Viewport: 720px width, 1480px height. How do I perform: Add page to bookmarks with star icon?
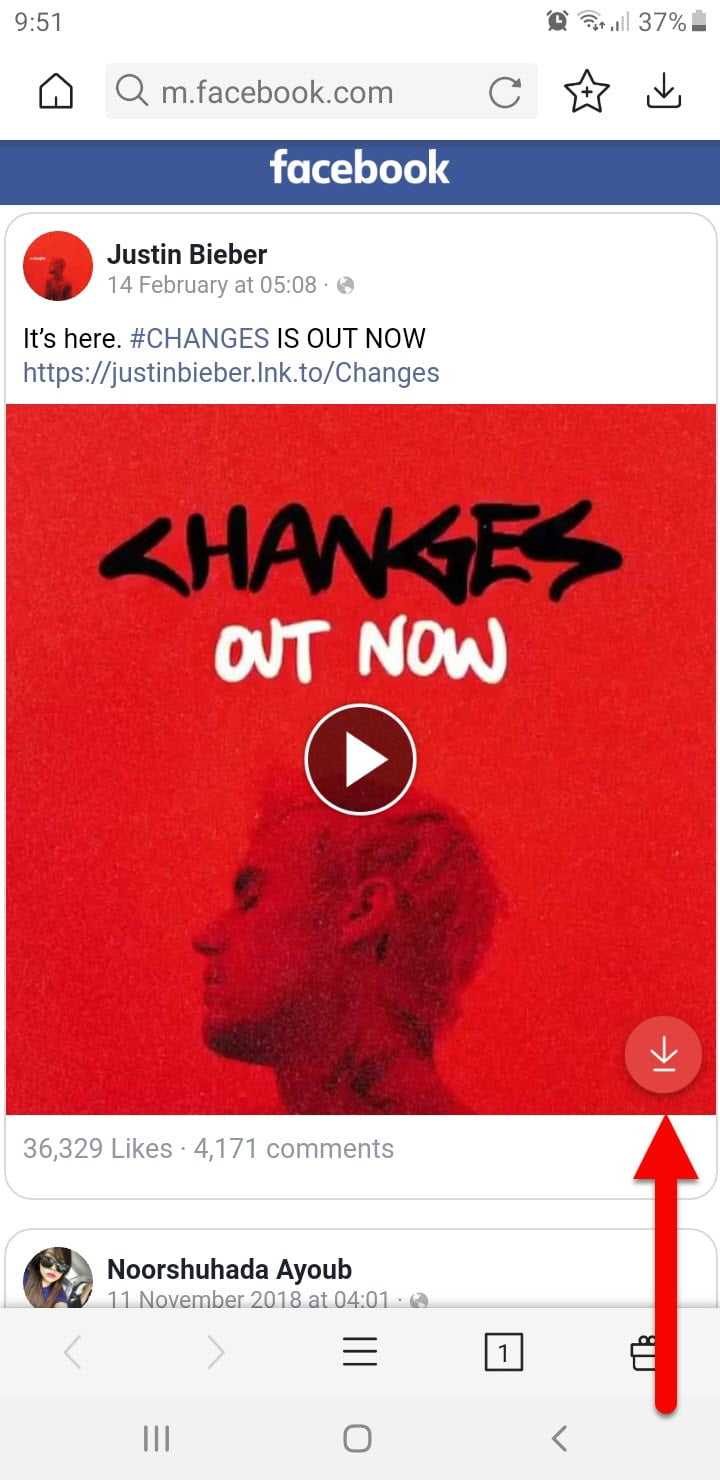tap(586, 93)
